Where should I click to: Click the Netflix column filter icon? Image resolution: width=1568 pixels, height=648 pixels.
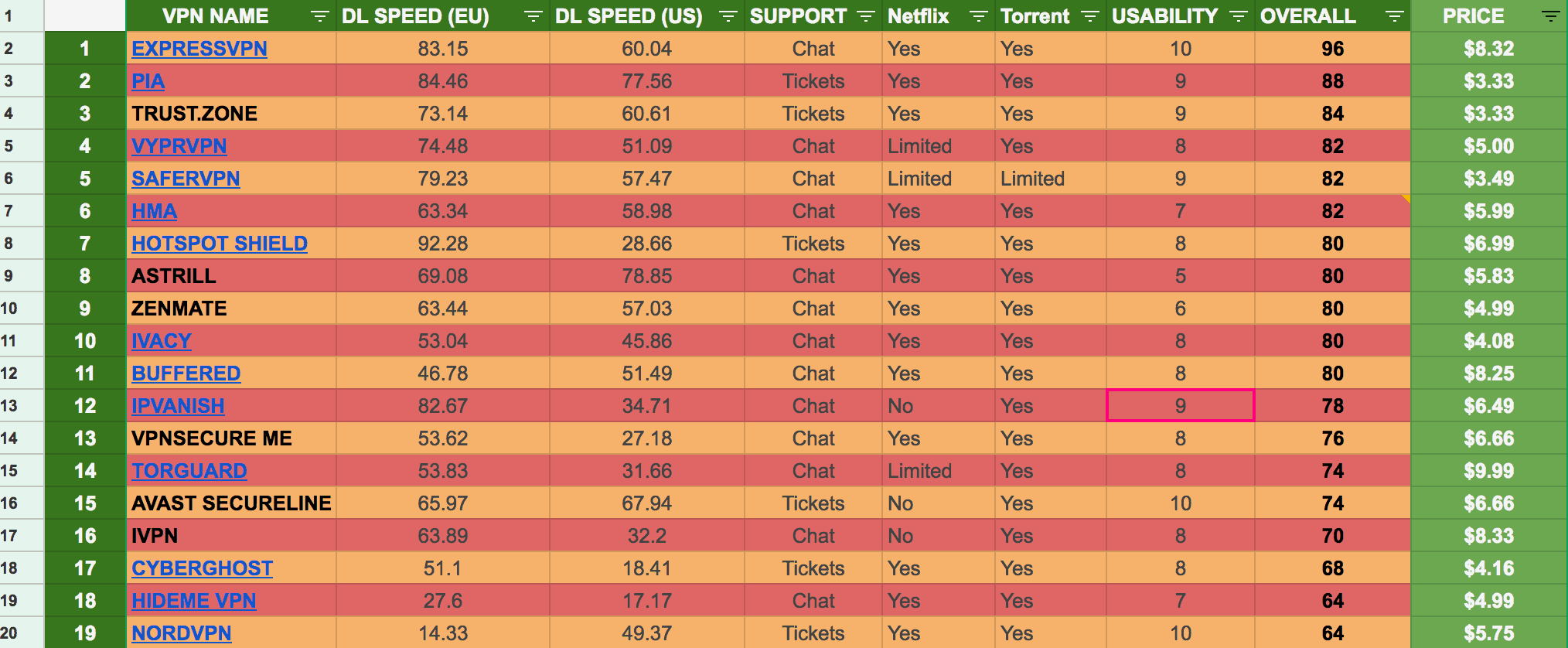pos(979,16)
